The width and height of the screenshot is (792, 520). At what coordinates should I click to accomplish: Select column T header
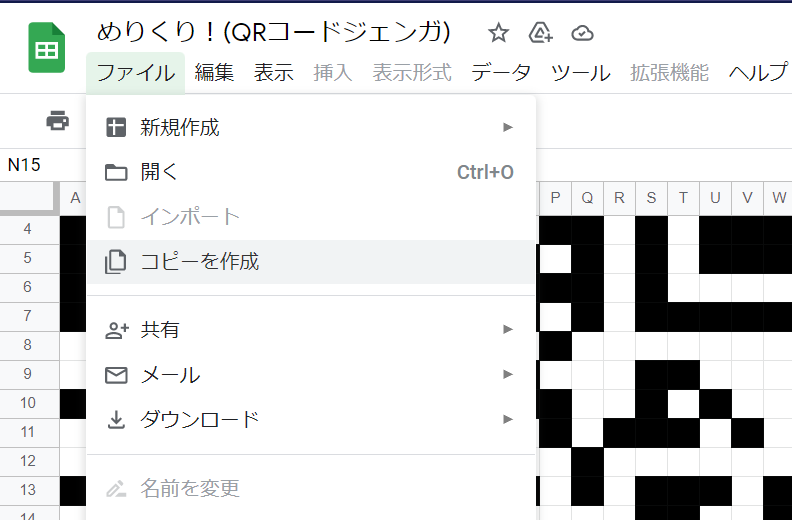click(x=683, y=198)
